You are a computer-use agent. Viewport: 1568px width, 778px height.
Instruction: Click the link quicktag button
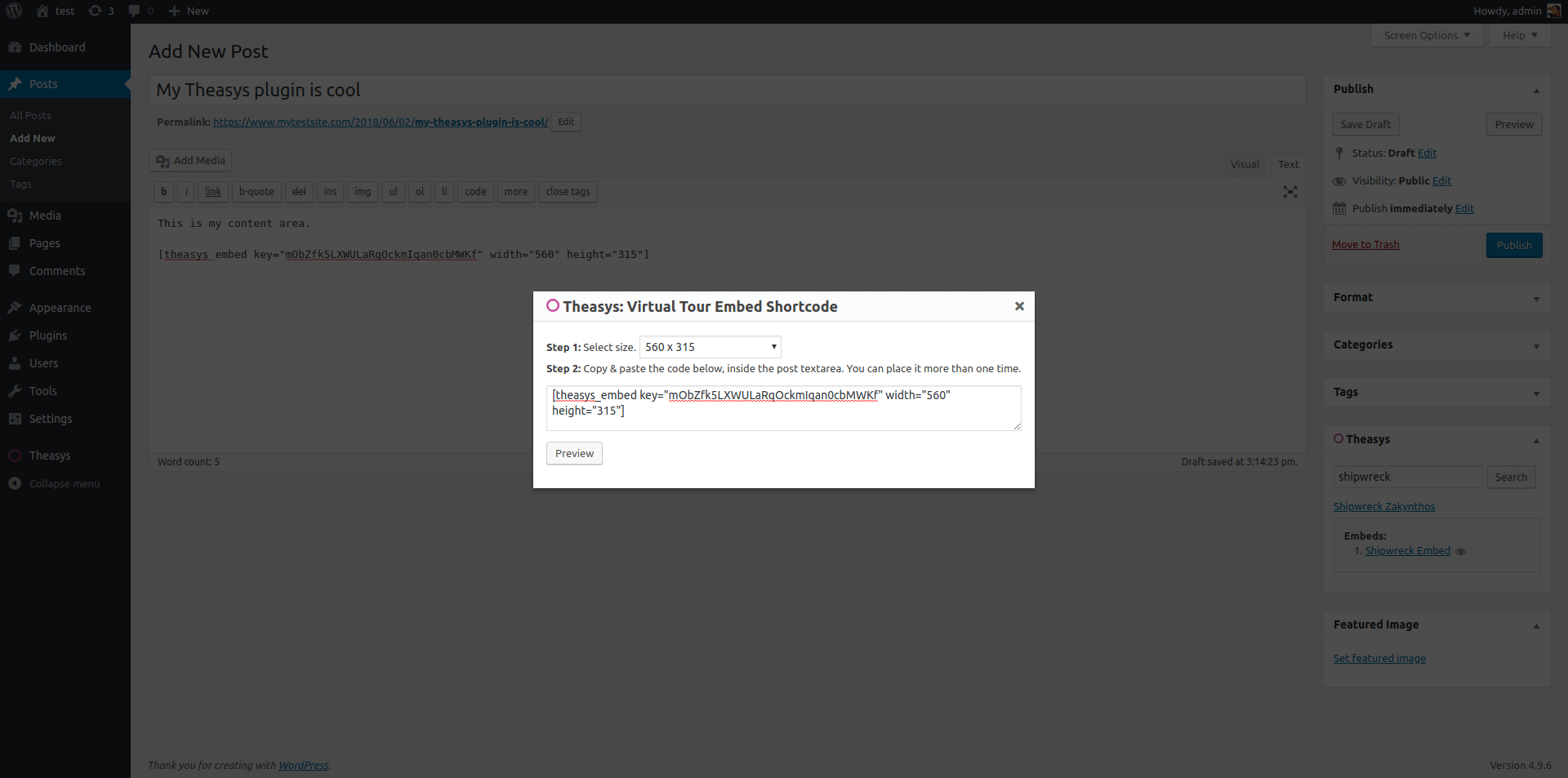[x=213, y=192]
